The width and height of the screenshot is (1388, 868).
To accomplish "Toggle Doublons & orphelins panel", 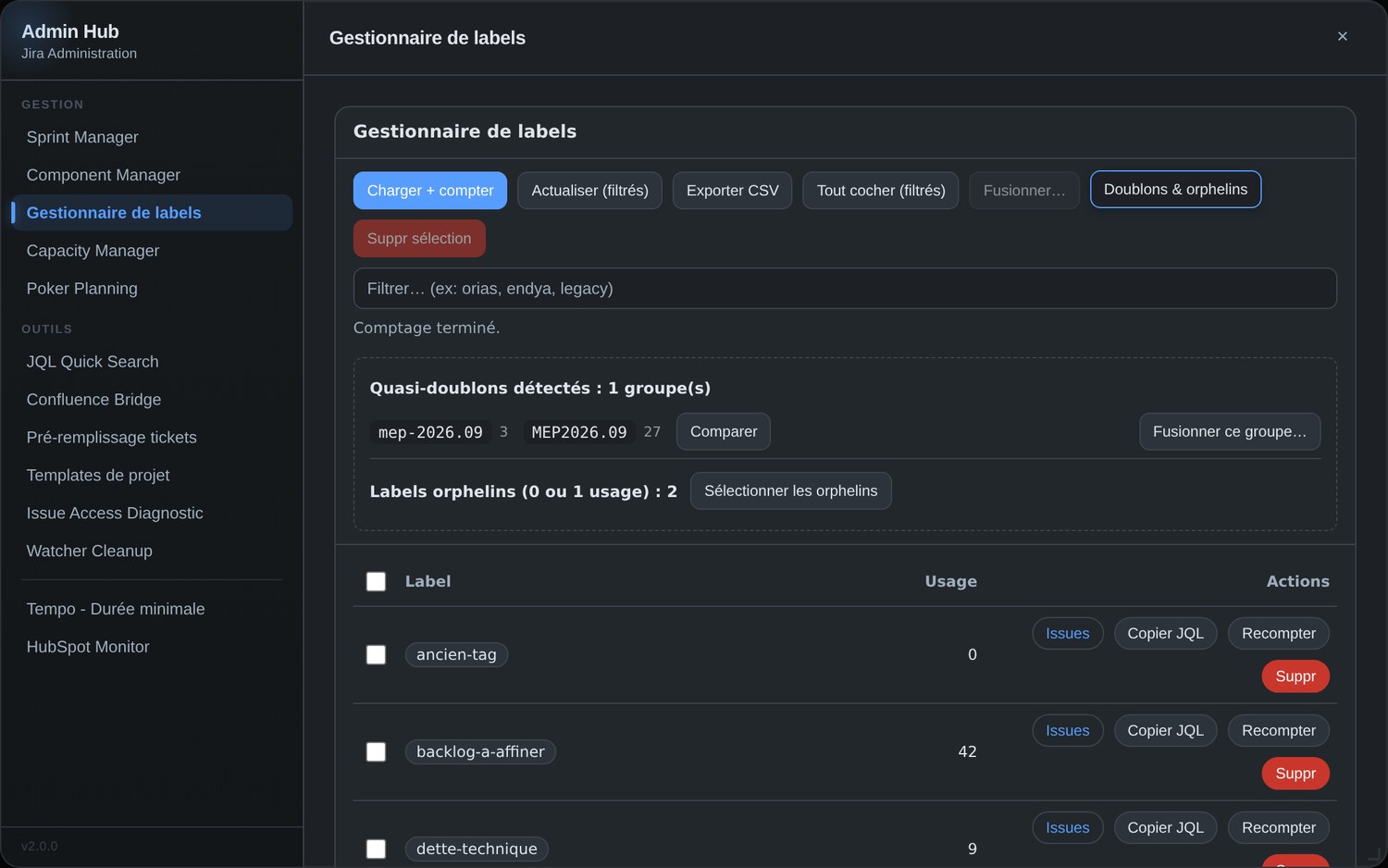I will 1175,190.
